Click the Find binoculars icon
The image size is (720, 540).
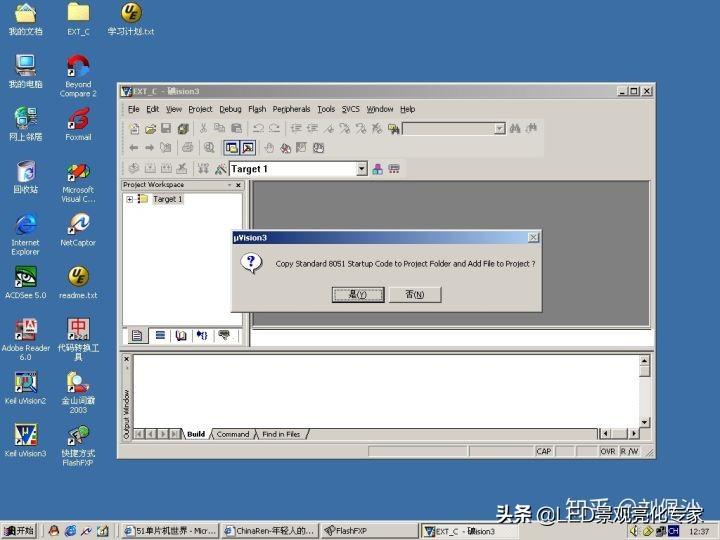tap(515, 129)
